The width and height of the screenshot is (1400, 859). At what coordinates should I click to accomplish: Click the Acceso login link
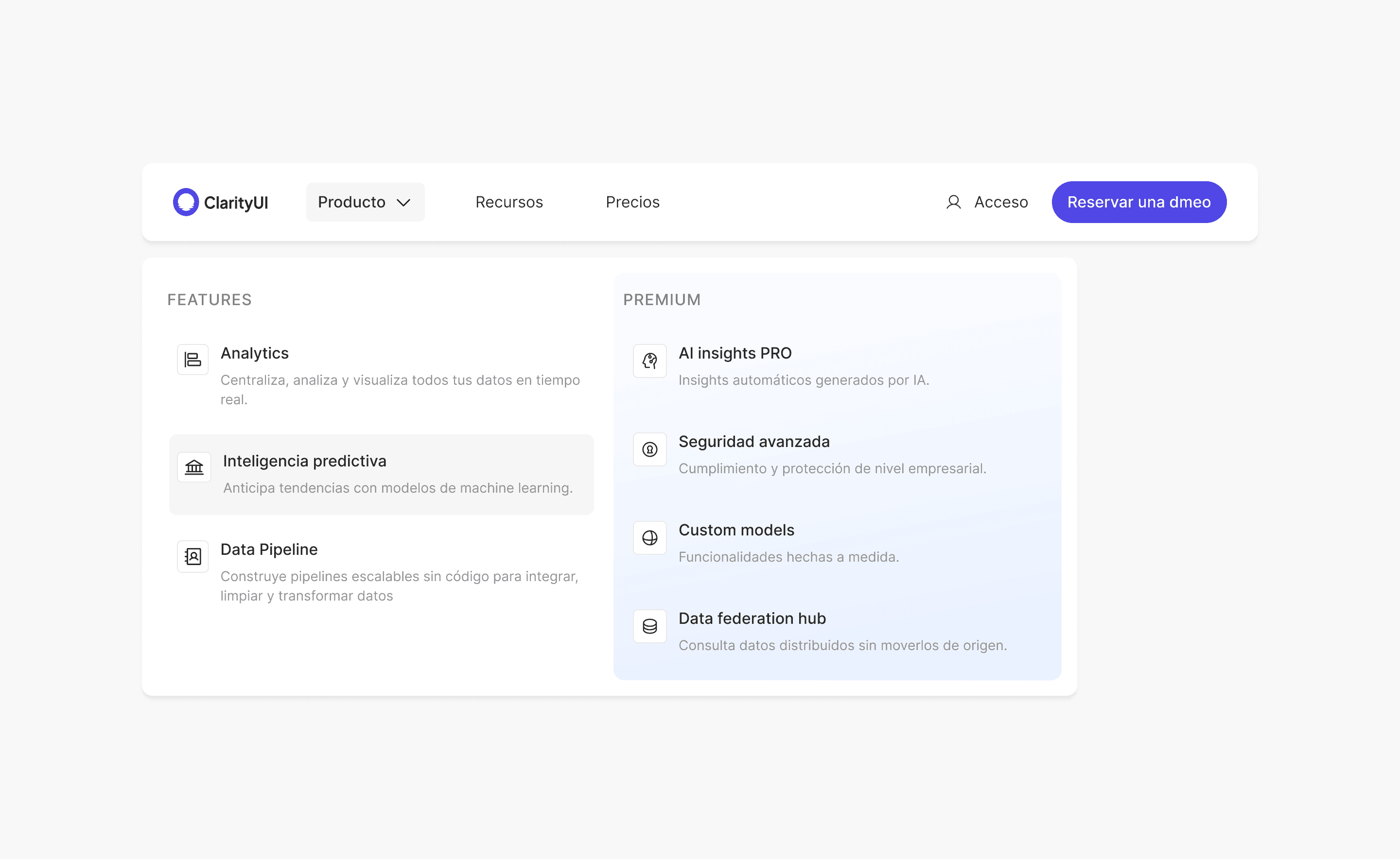(x=1000, y=202)
